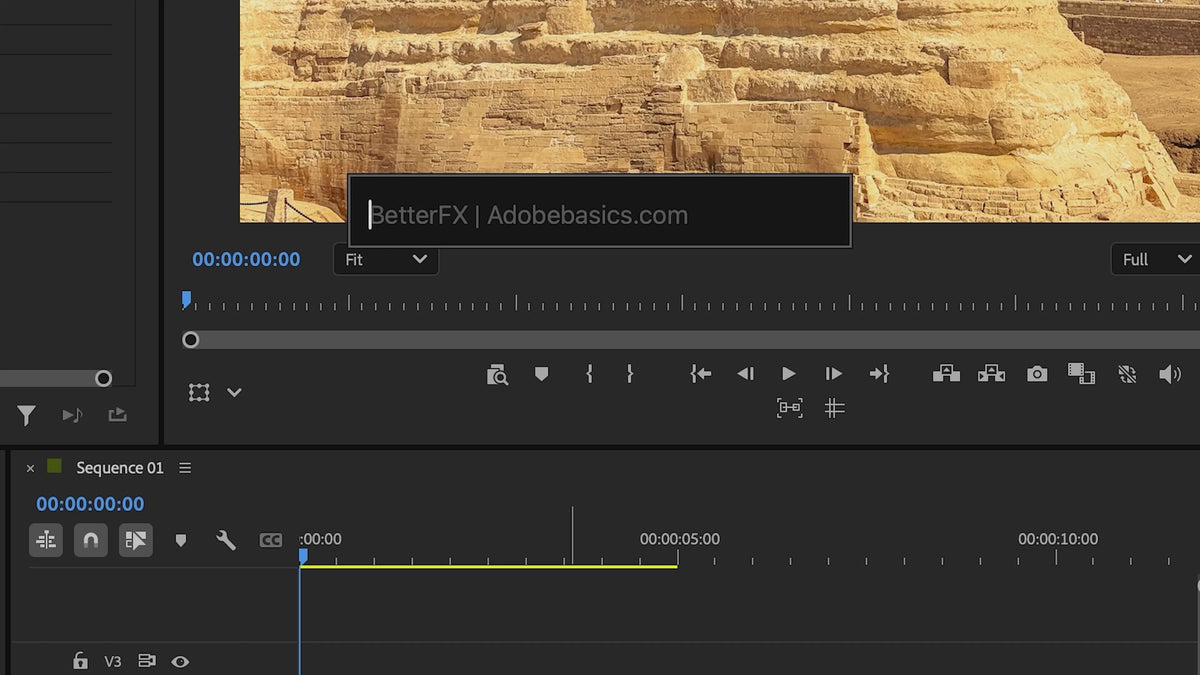The height and width of the screenshot is (675, 1200).
Task: Click the transform bounding box icon
Action: tap(199, 393)
